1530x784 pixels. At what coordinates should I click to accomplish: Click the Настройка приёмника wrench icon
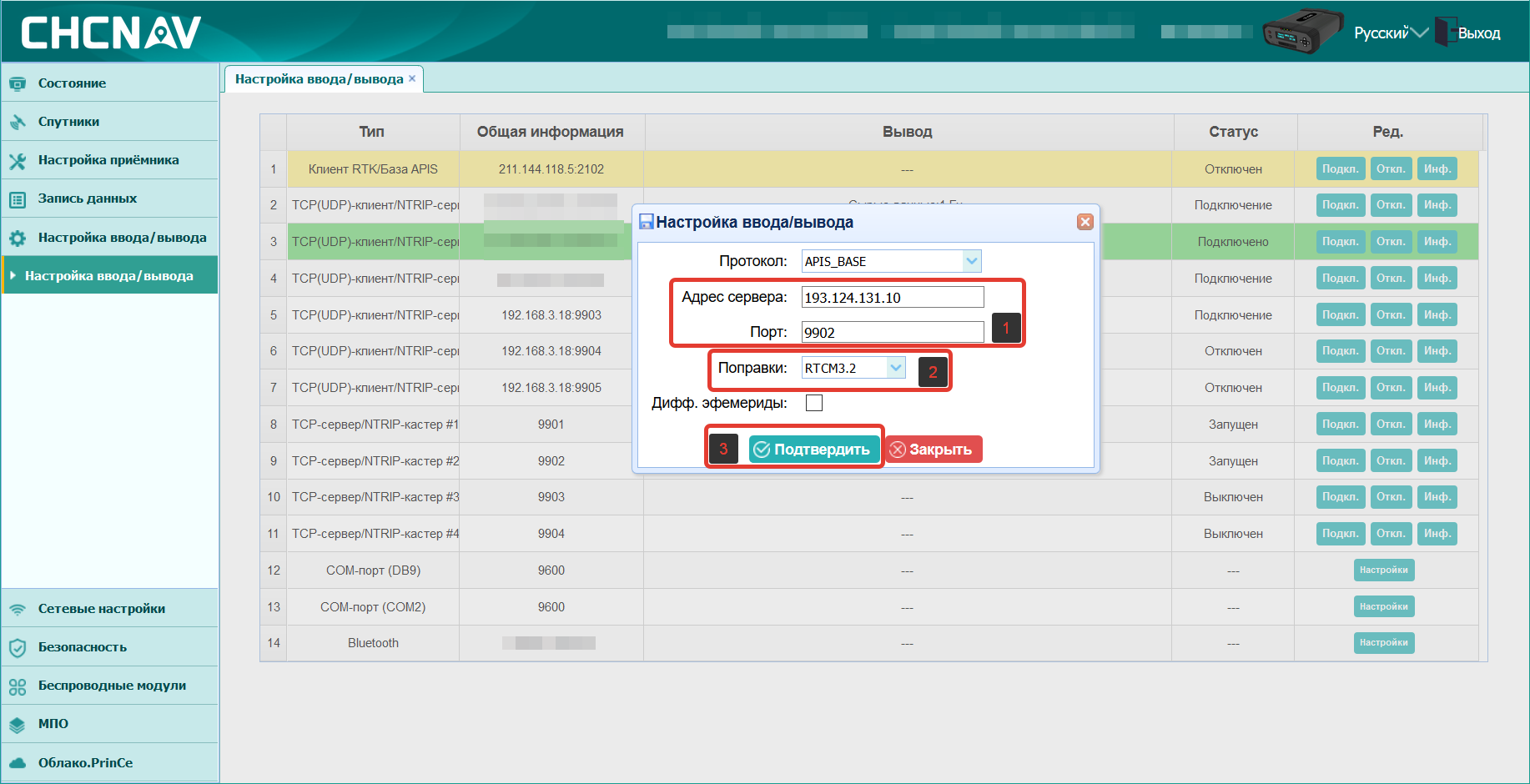click(x=18, y=160)
